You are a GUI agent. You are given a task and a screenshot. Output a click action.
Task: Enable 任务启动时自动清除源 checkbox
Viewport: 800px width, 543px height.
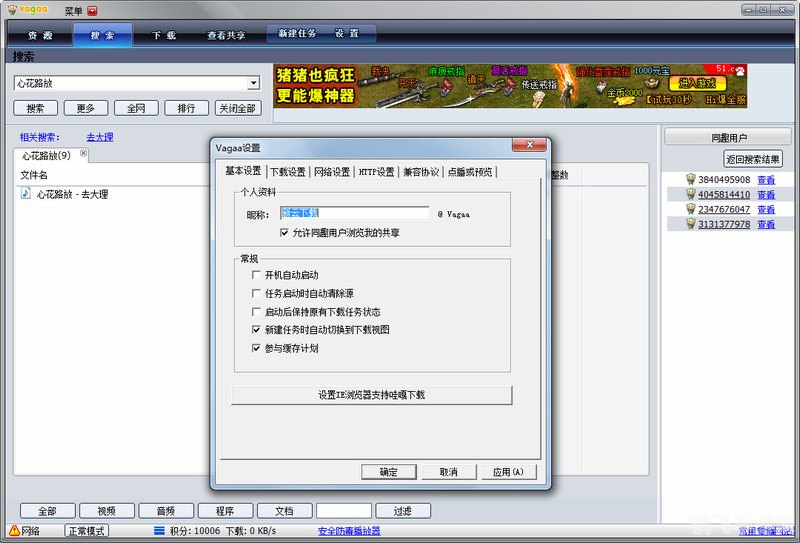(x=256, y=293)
